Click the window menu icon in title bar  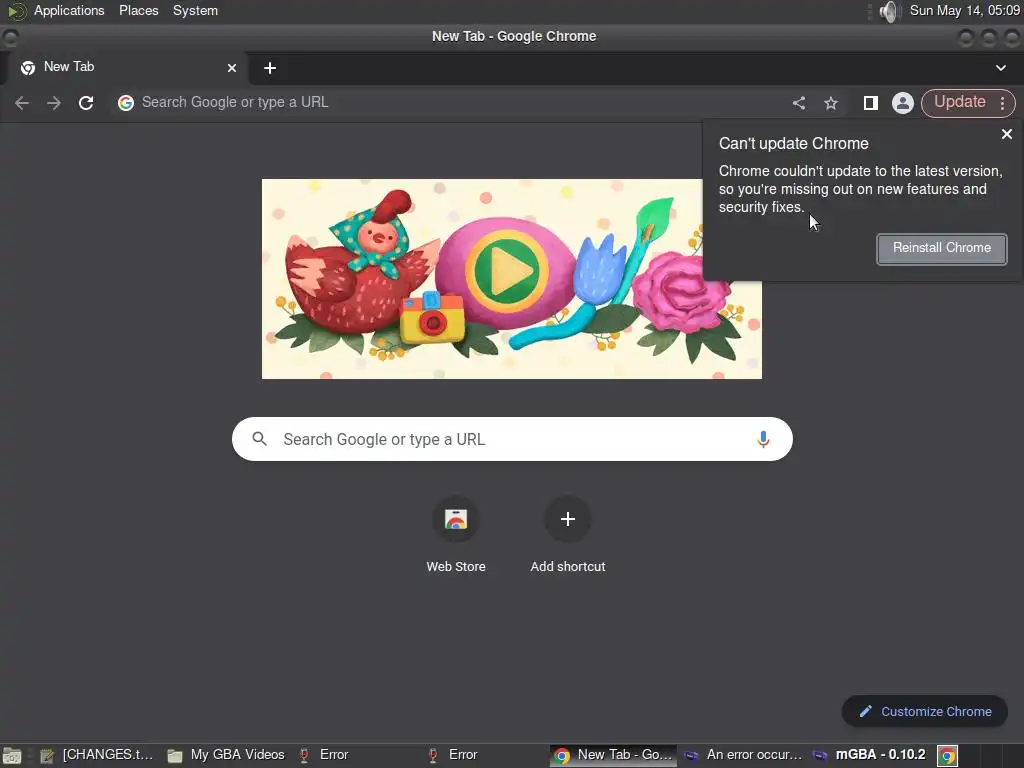[x=10, y=37]
